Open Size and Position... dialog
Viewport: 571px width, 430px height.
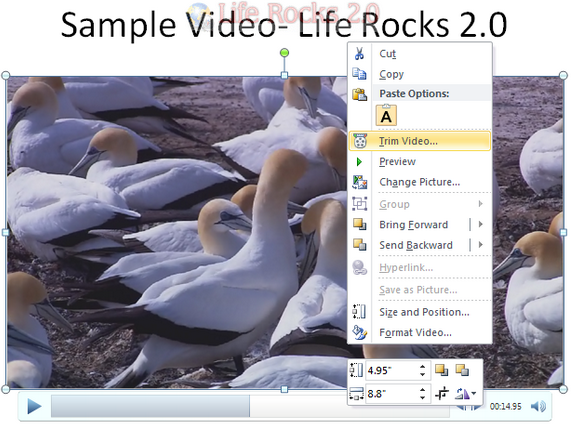(420, 312)
